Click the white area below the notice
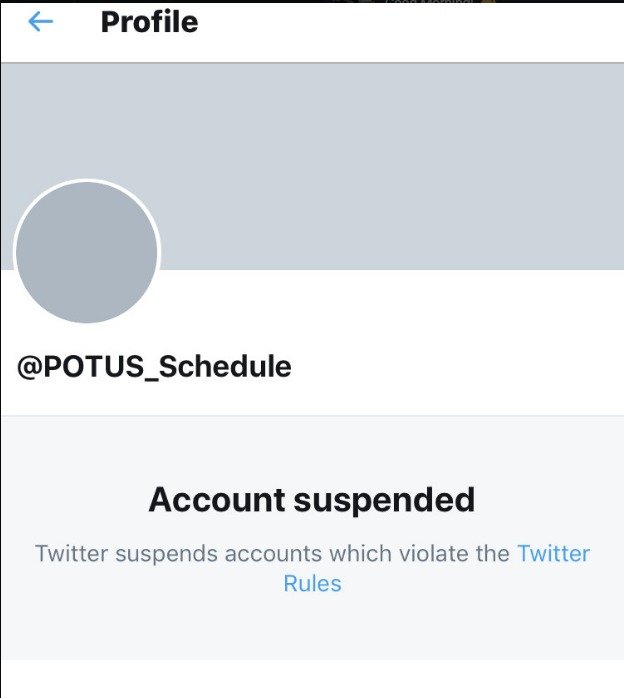The height and width of the screenshot is (698, 624). click(x=312, y=679)
